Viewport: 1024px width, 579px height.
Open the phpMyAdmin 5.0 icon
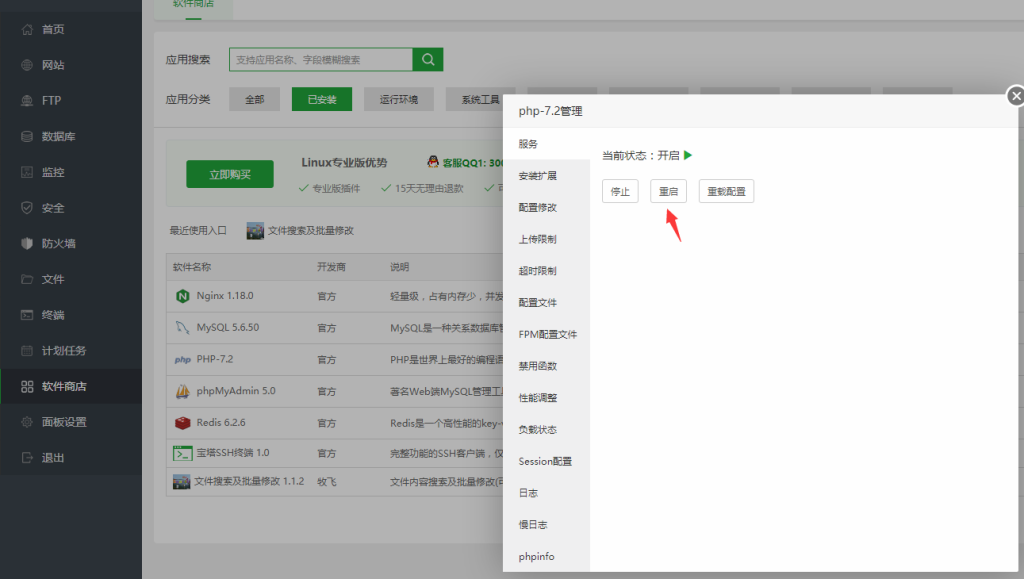pos(183,392)
